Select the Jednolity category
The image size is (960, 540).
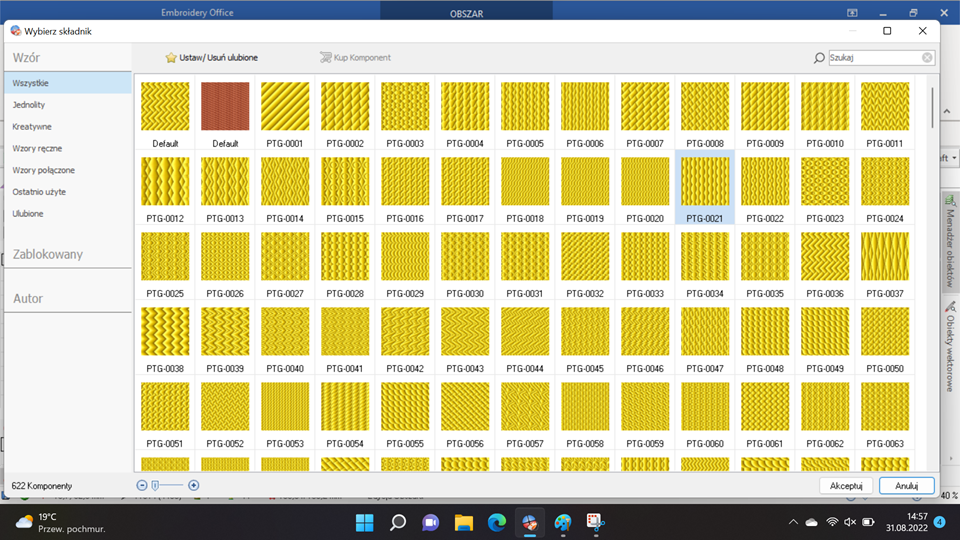[29, 105]
